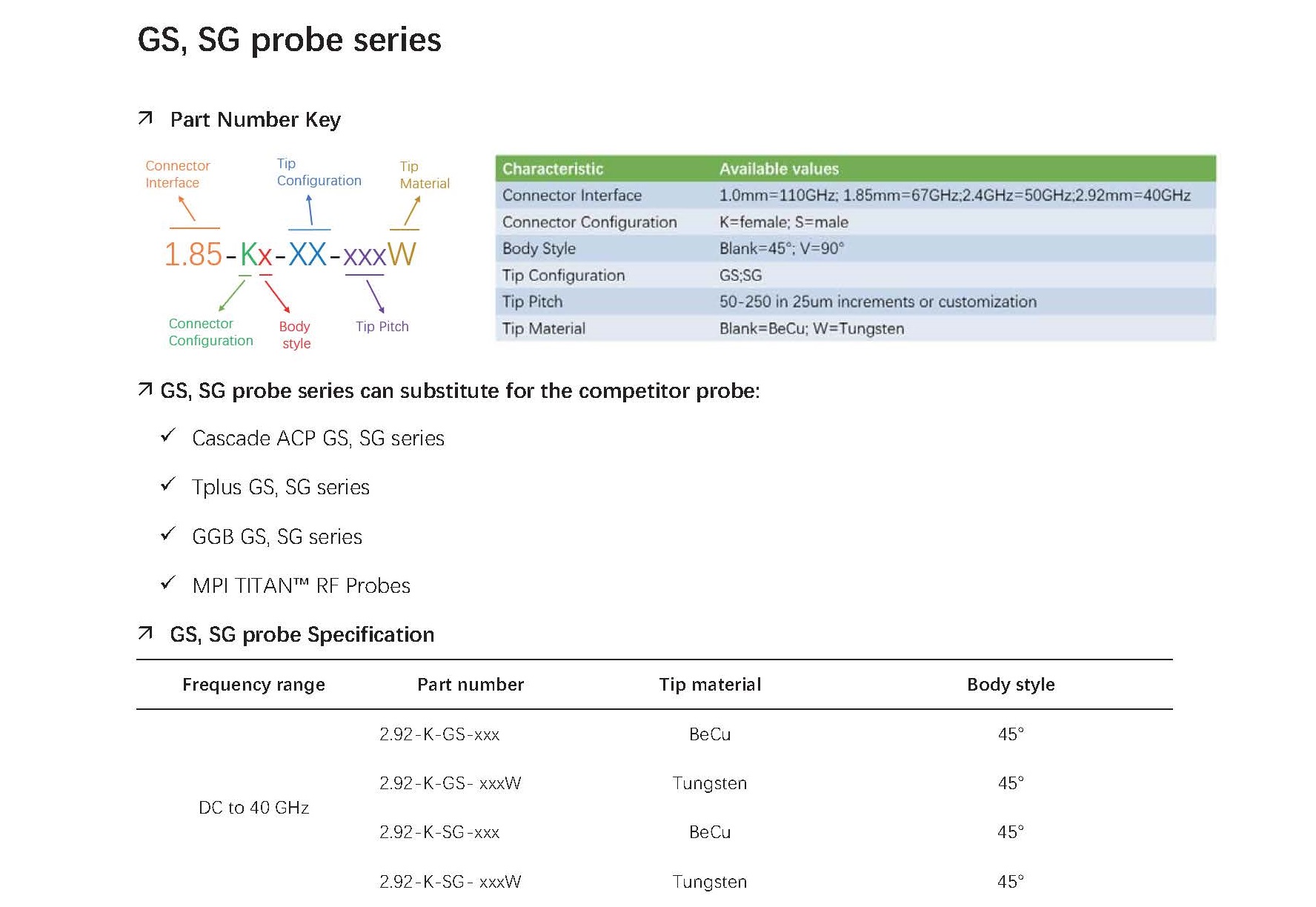Click the red Body style label
The width and height of the screenshot is (1316, 907).
295,335
